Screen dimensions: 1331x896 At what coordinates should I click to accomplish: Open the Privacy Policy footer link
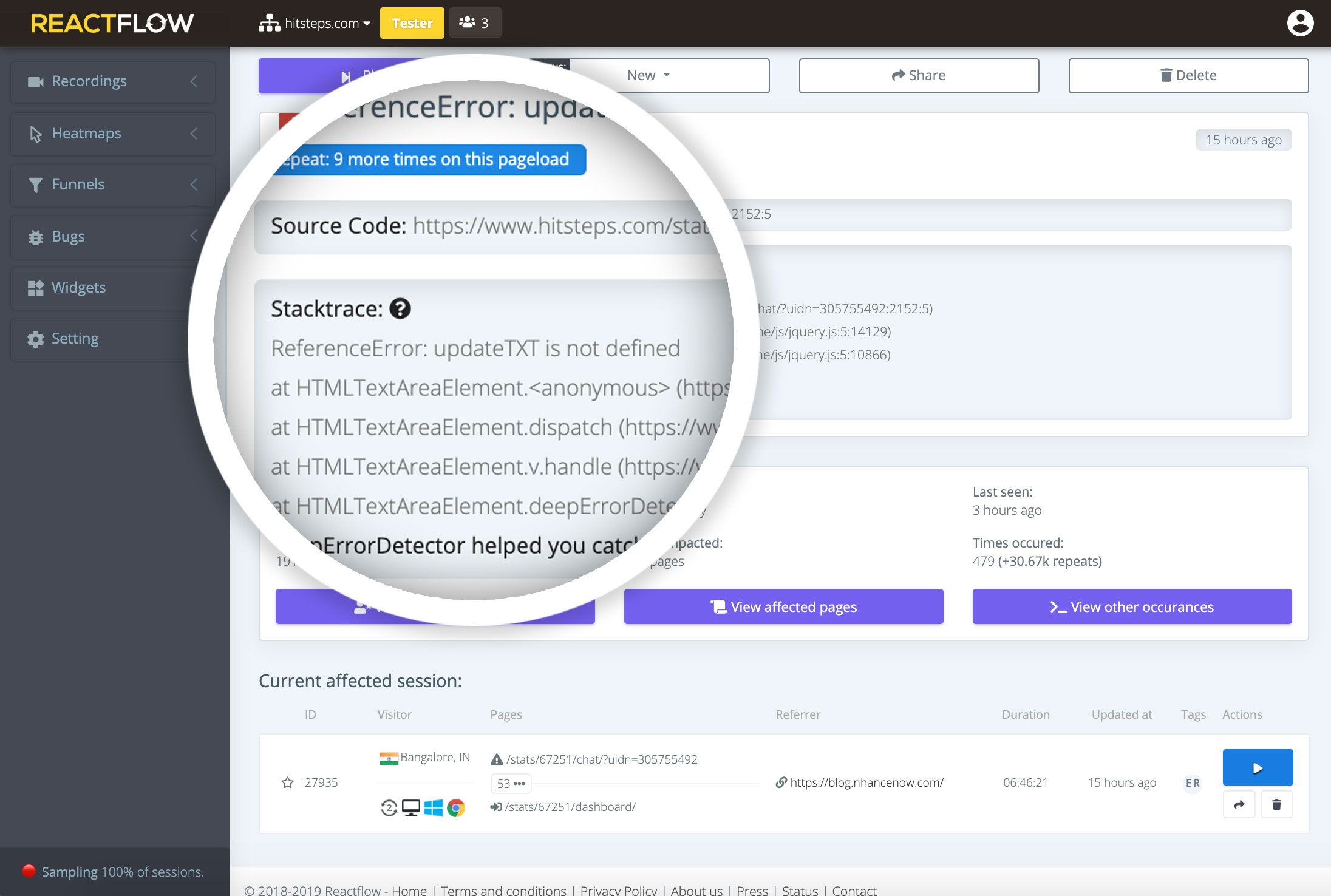click(x=618, y=890)
